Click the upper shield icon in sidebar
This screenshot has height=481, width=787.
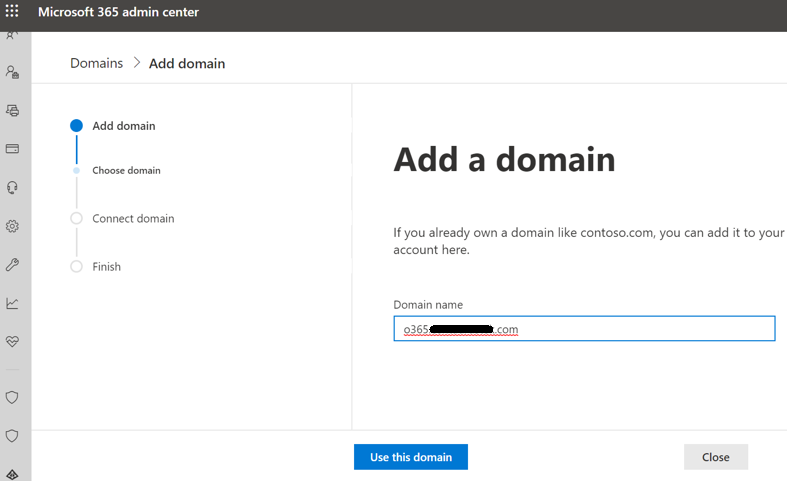pos(13,397)
